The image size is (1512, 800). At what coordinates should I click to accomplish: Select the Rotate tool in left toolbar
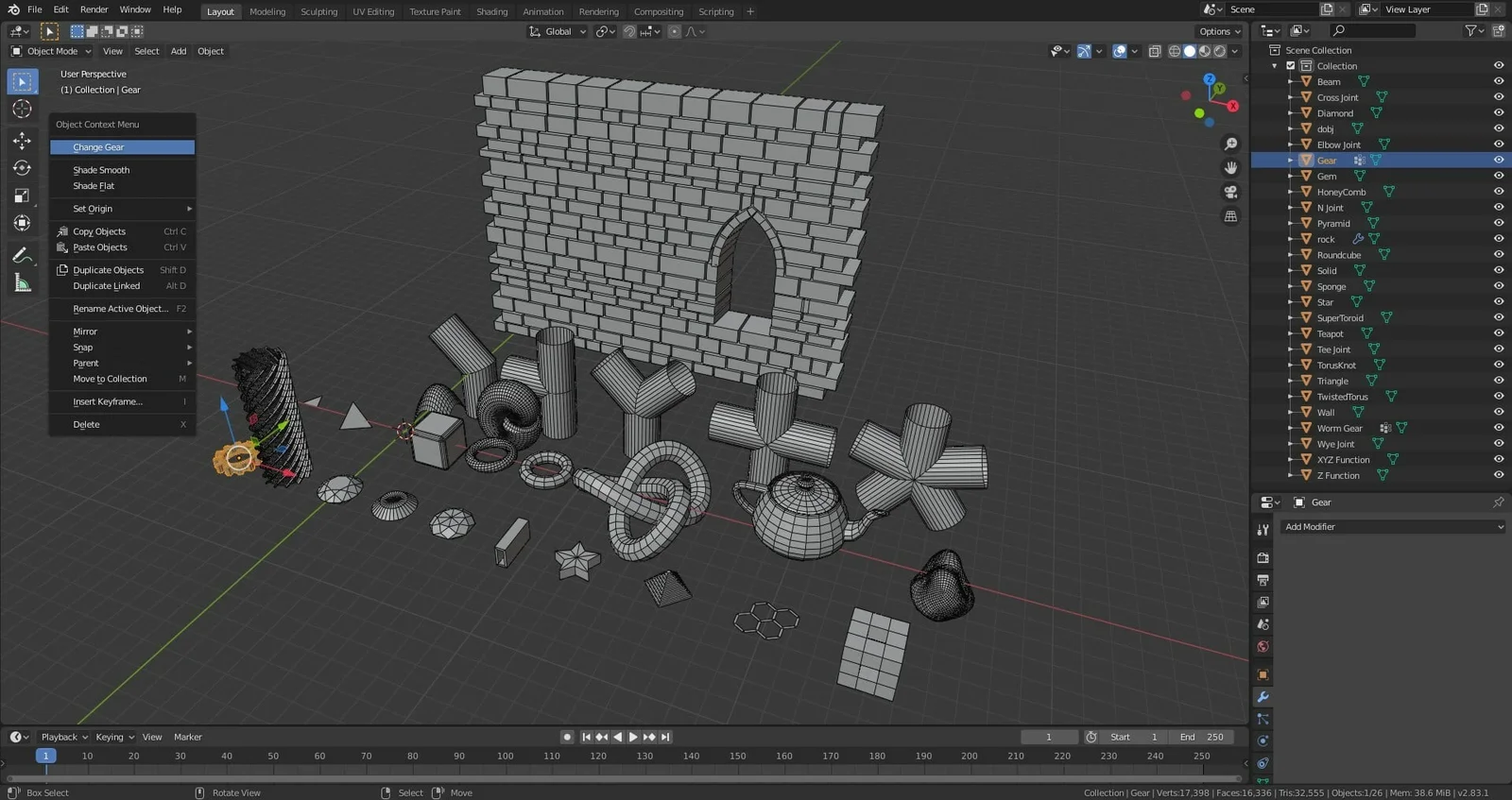pos(22,168)
